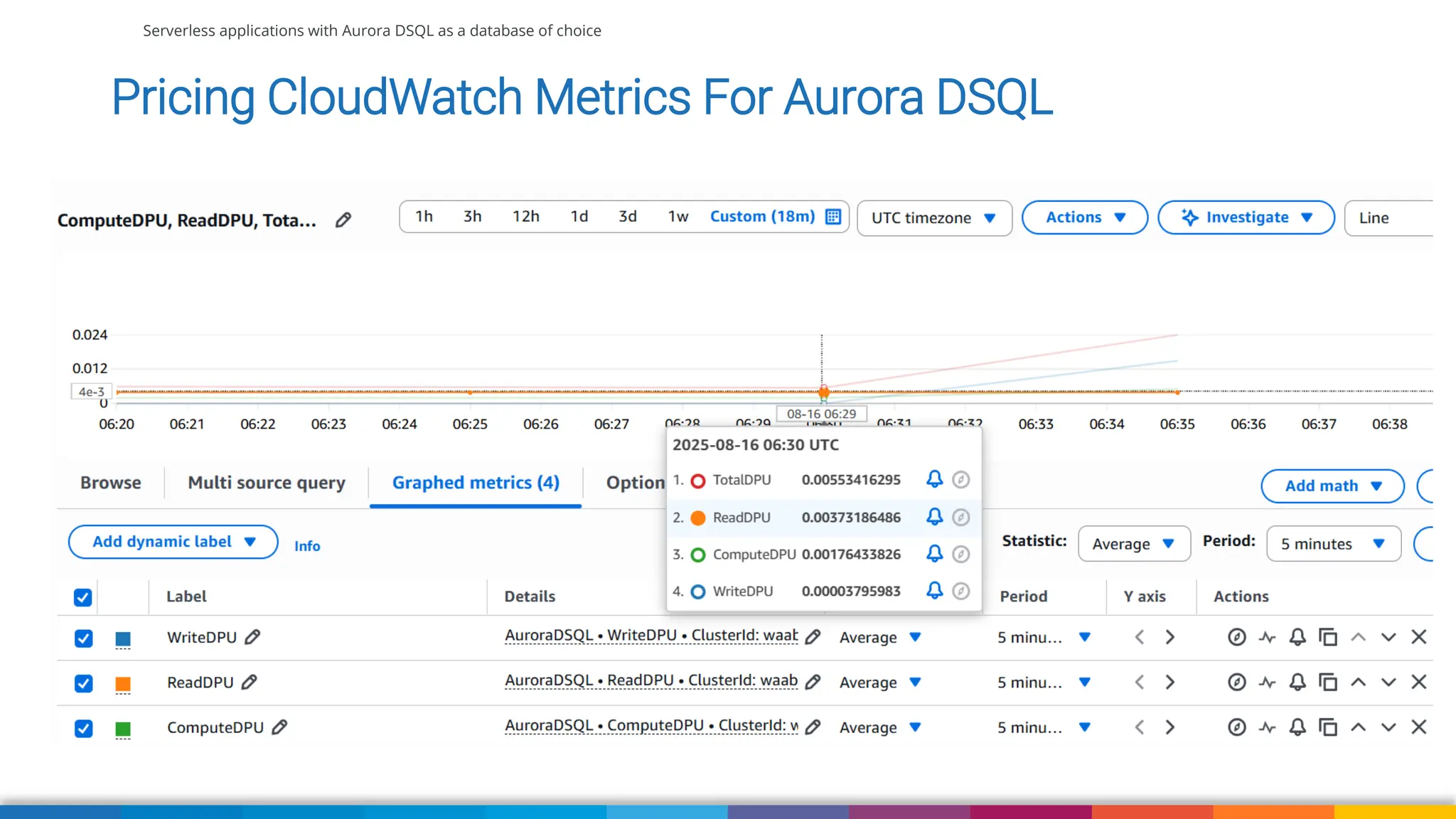Click compass icon for ReadDPU in tooltip
Viewport: 1456px width, 819px height.
[960, 518]
